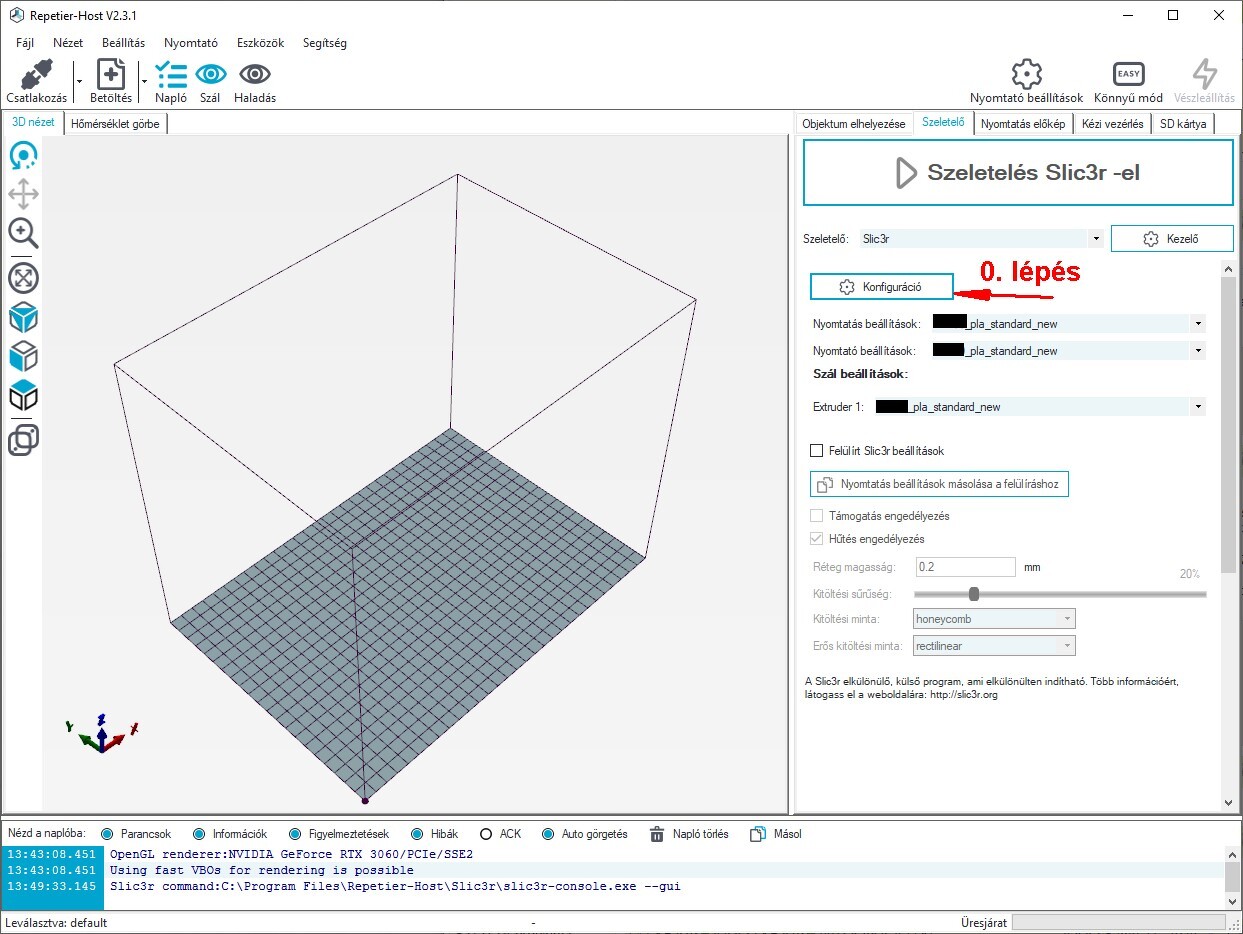Screen dimensions: 1243x934
Task: Select the Szeletelő tab
Action: click(943, 122)
